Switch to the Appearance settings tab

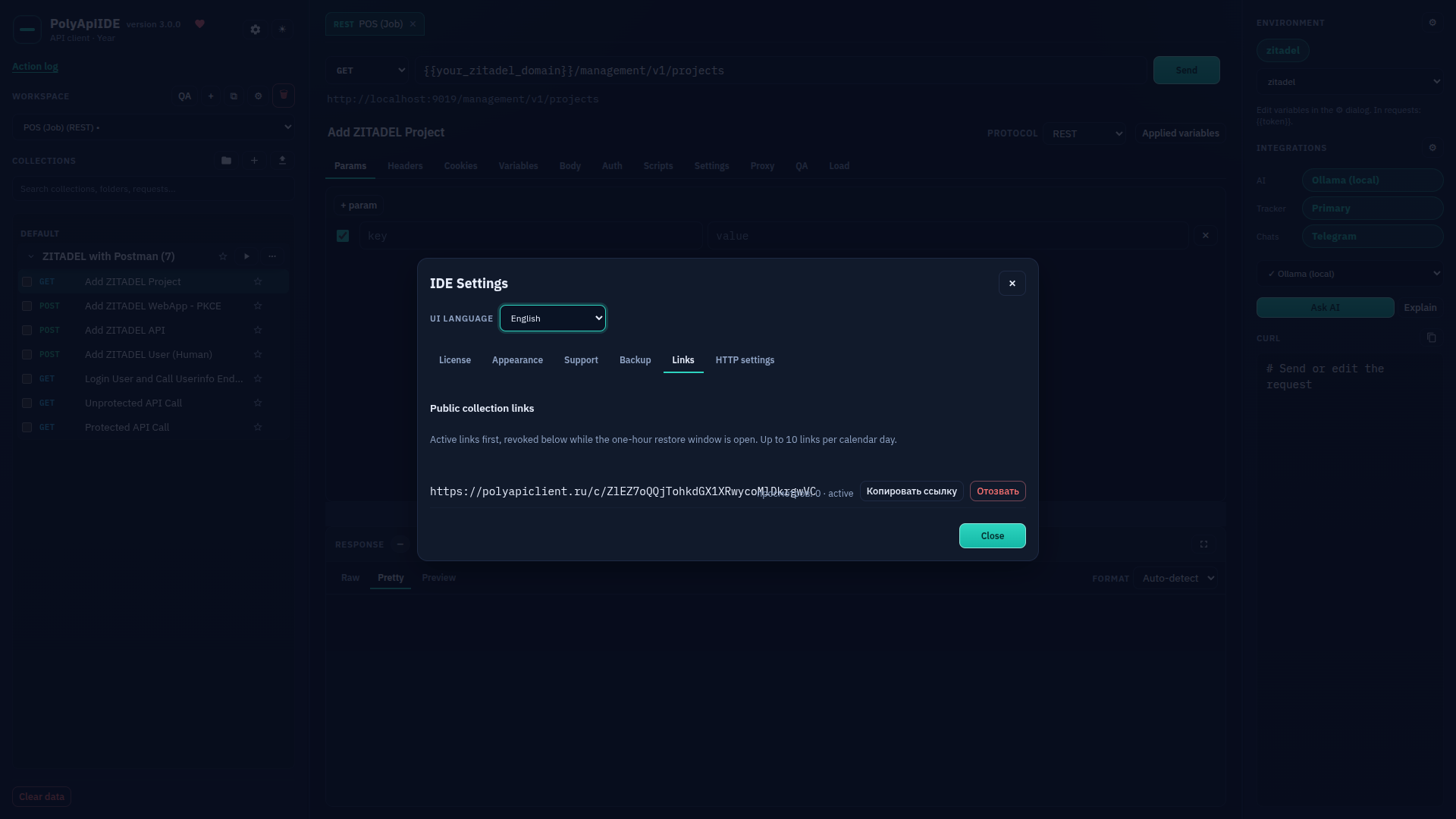(x=517, y=360)
